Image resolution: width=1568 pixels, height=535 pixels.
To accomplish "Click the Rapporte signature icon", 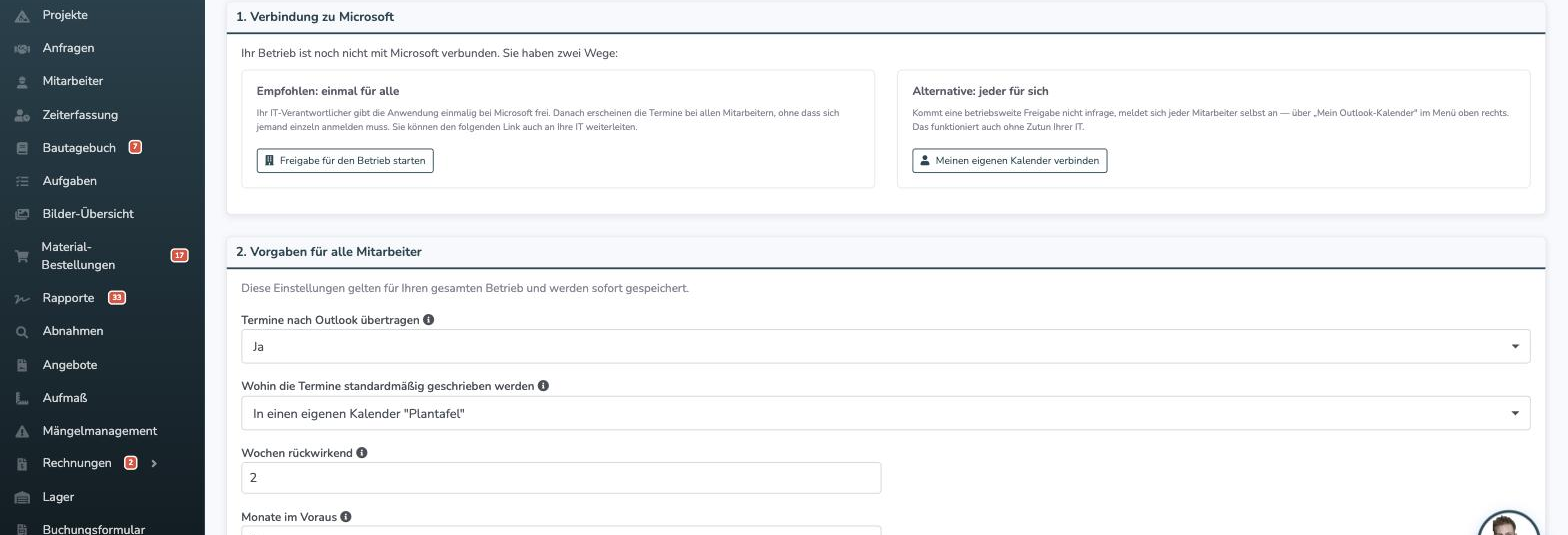I will pyautogui.click(x=22, y=299).
